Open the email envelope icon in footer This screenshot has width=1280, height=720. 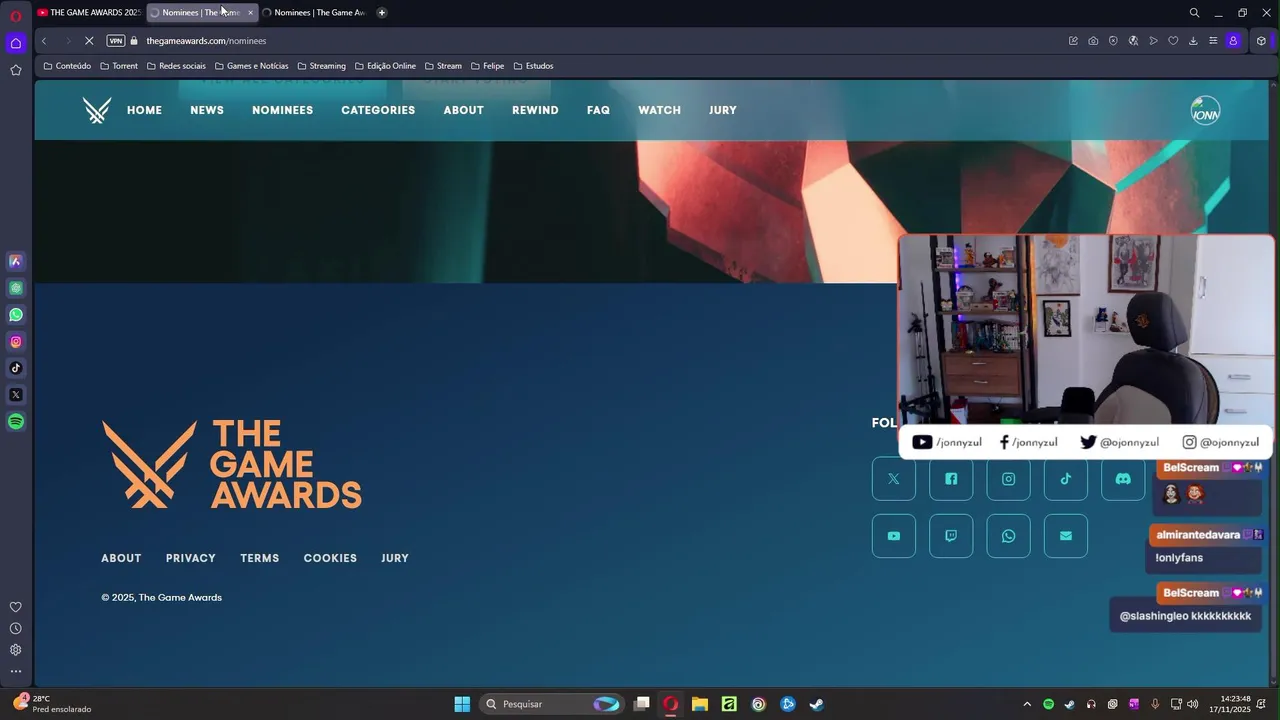point(1066,536)
